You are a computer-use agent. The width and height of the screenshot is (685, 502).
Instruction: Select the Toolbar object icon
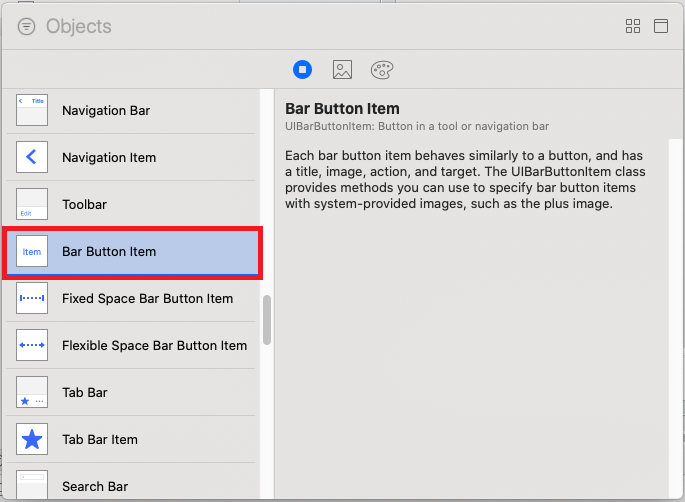click(32, 204)
